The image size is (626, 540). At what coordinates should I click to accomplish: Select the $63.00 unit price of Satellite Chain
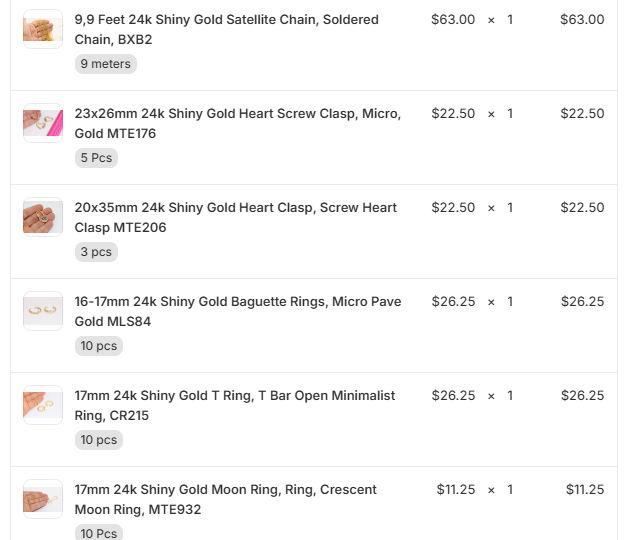point(453,20)
